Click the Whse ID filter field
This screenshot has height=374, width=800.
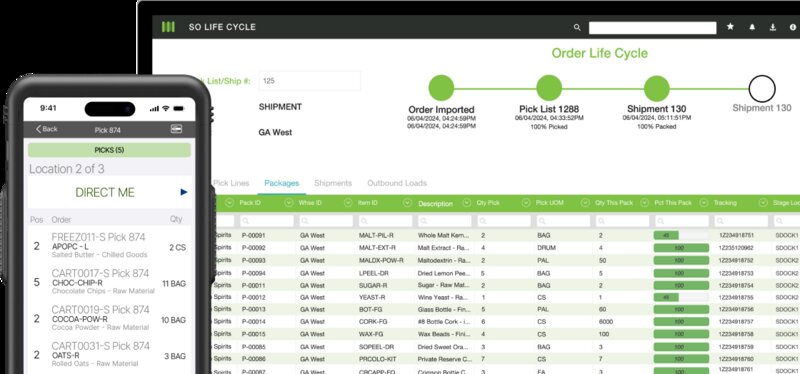click(x=326, y=221)
